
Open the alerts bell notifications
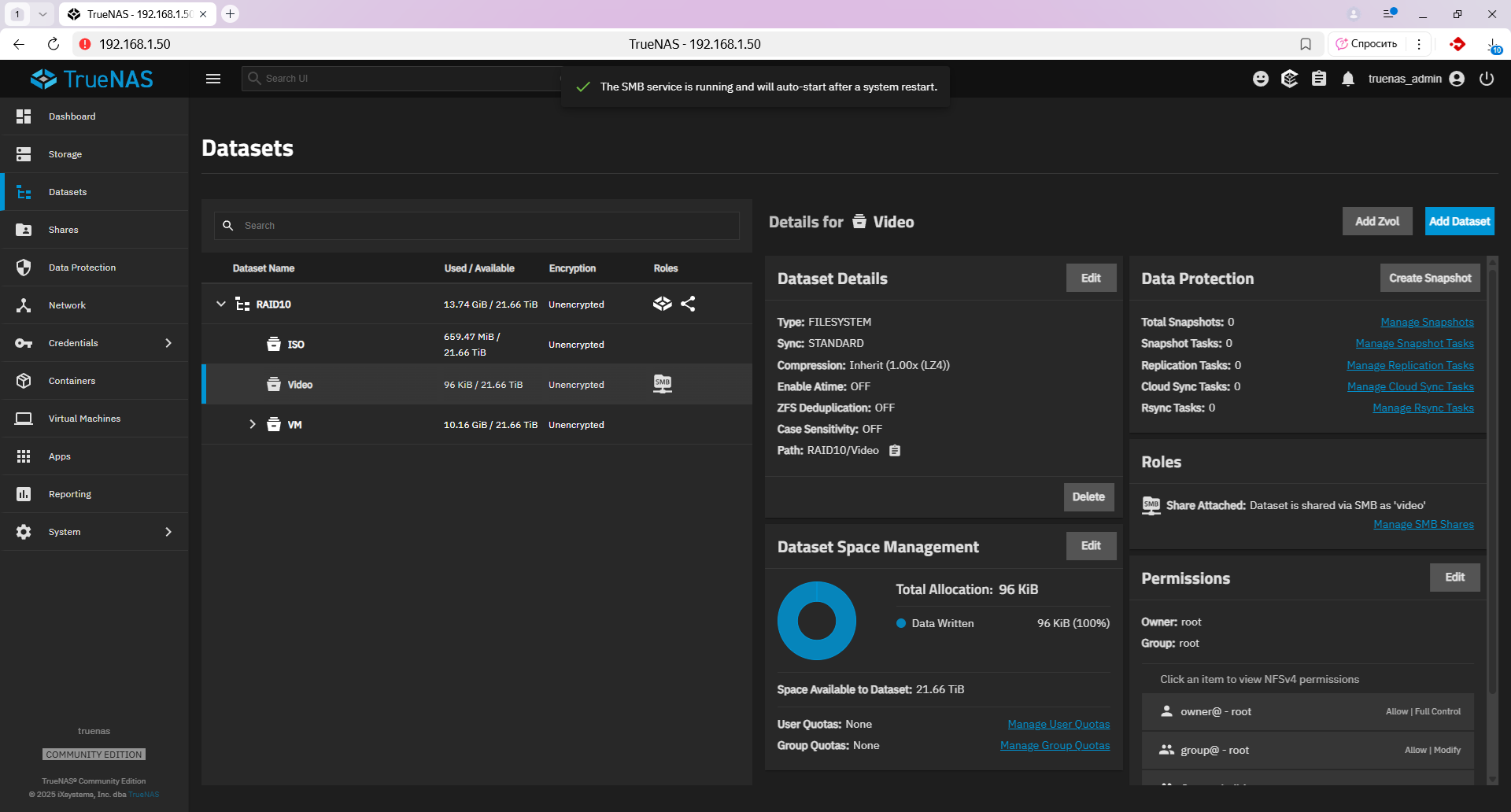click(1348, 79)
